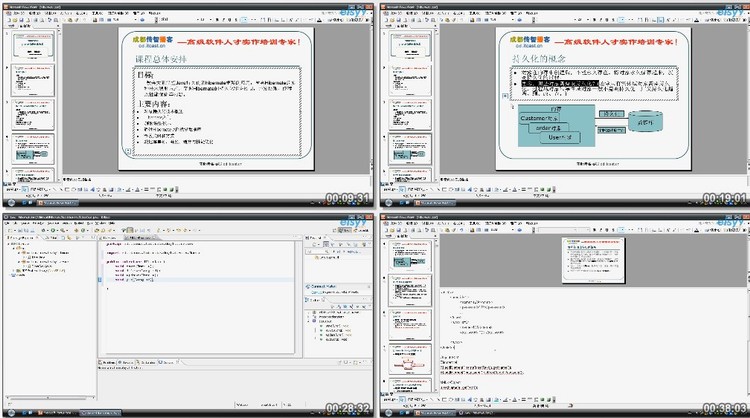Select Line tool in 00:09:31 drawing toolbar
Image resolution: width=750 pixels, height=418 pixels.
point(55,189)
